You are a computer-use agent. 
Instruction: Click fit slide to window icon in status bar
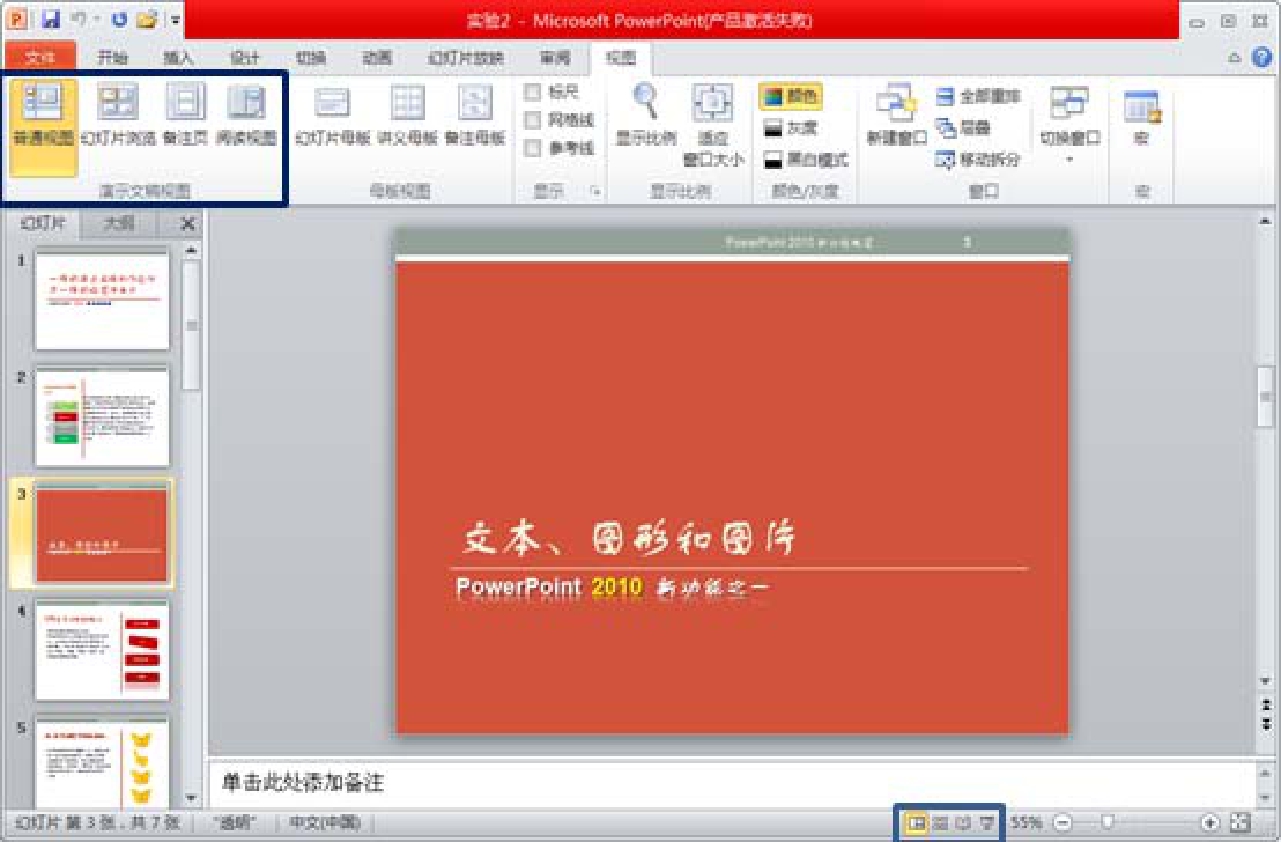1241,822
